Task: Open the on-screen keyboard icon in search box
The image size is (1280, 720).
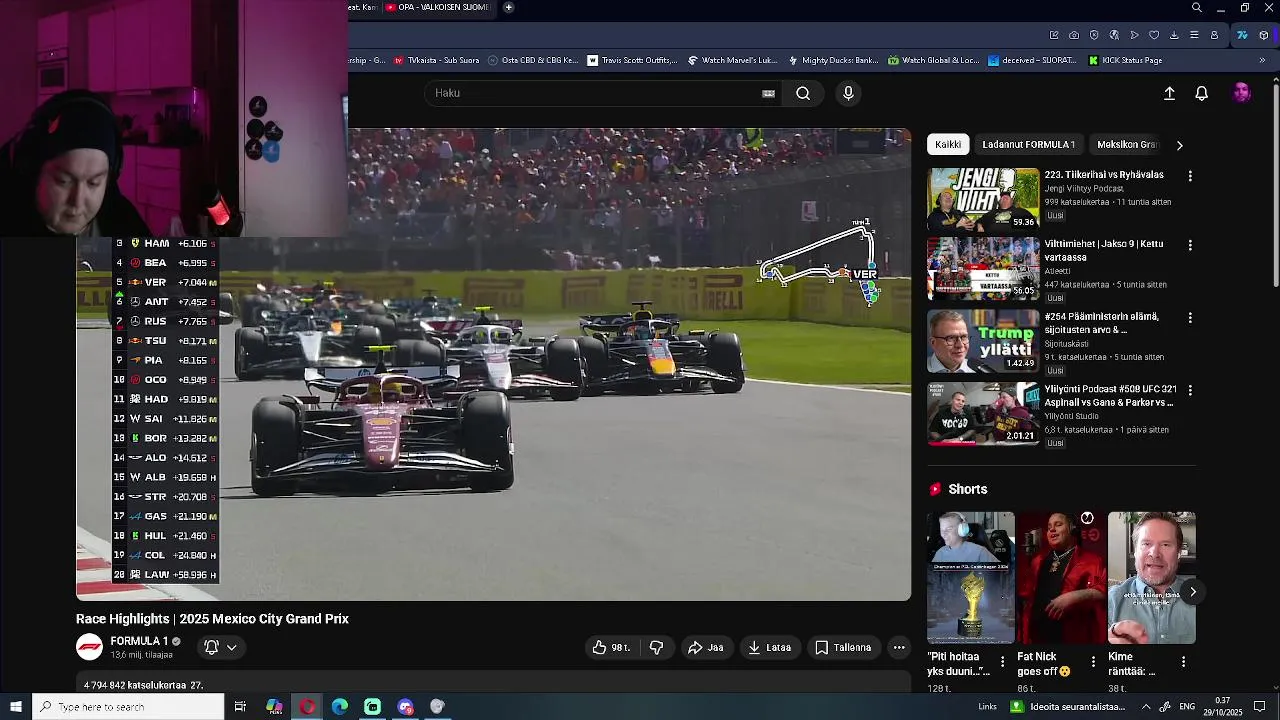Action: coord(768,93)
